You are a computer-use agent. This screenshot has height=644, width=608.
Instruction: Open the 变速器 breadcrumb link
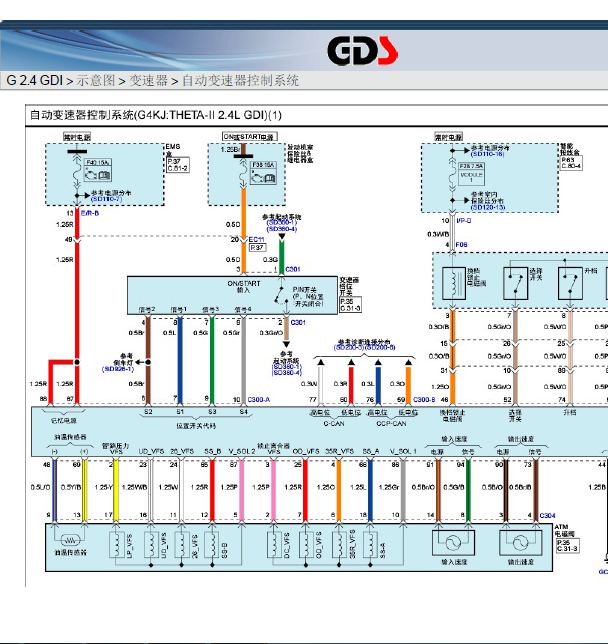148,80
